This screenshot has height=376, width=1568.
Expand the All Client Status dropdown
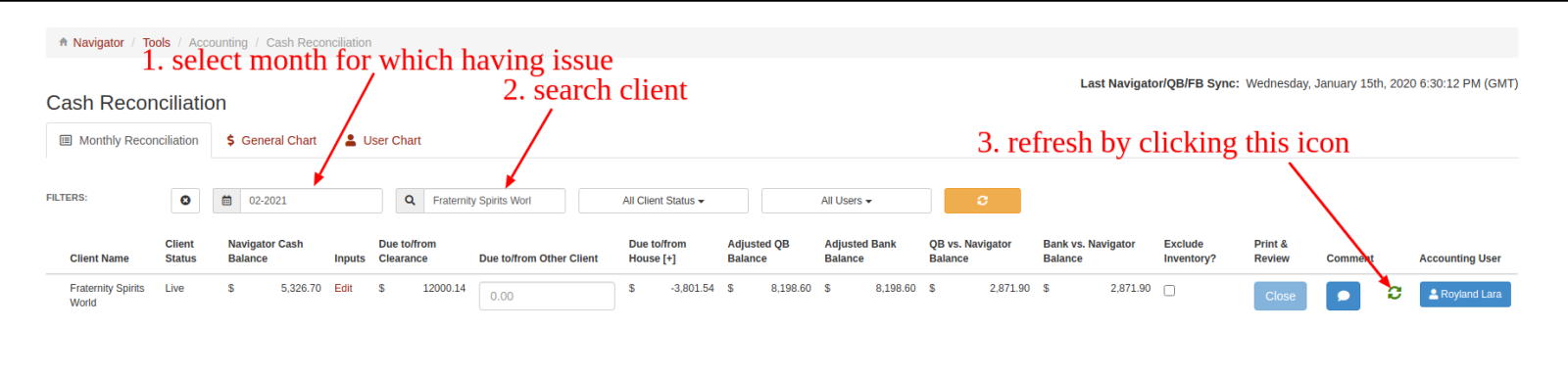663,201
